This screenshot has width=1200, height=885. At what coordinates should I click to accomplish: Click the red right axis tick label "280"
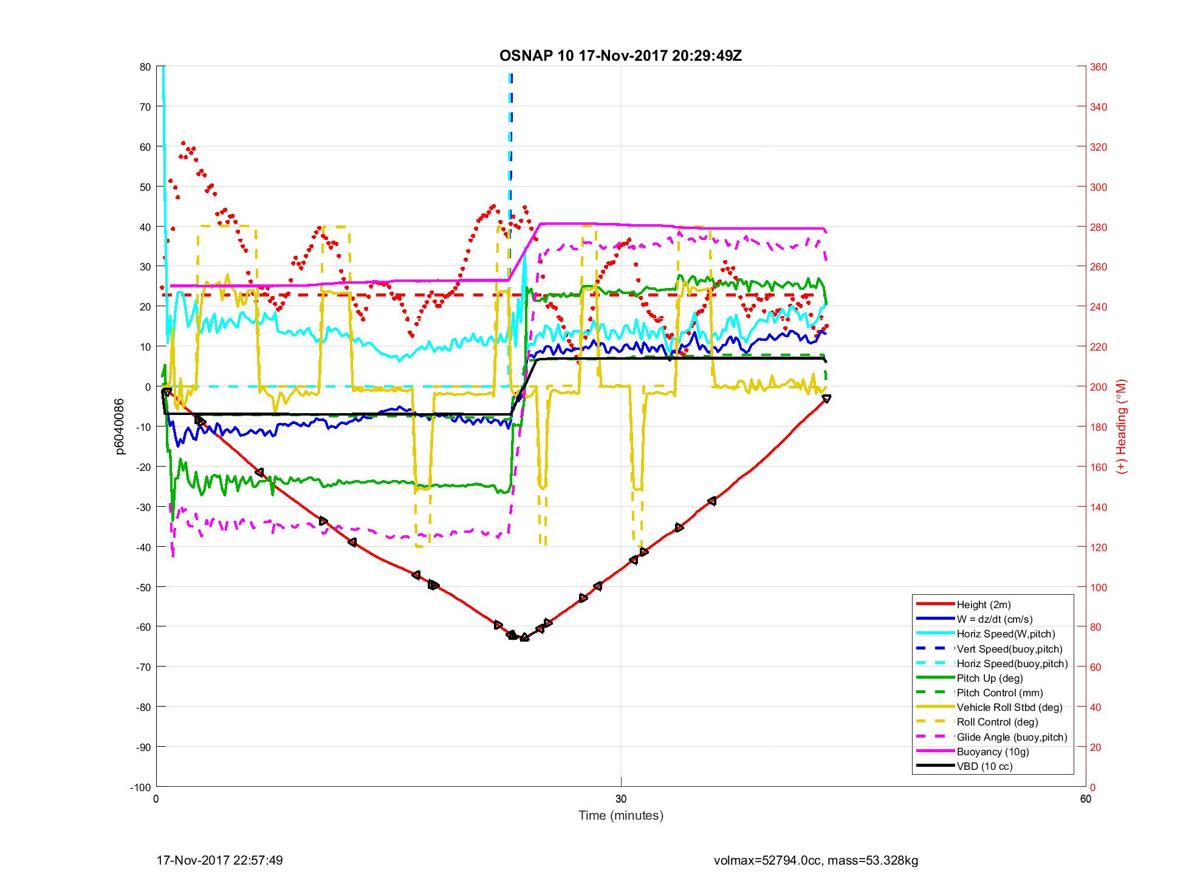click(1100, 227)
